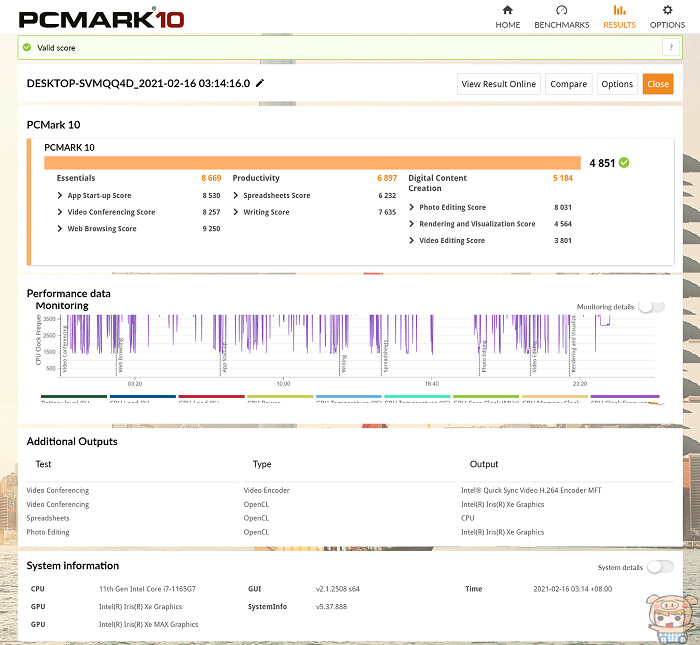The width and height of the screenshot is (700, 645).
Task: Expand the Spreadsheets Score details
Action: pyautogui.click(x=236, y=196)
